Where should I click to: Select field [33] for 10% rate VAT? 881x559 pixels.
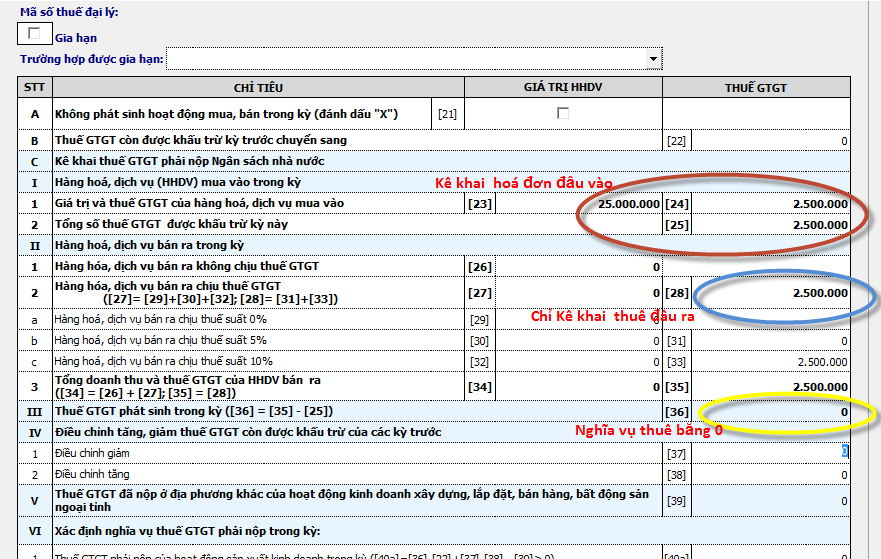pos(771,361)
